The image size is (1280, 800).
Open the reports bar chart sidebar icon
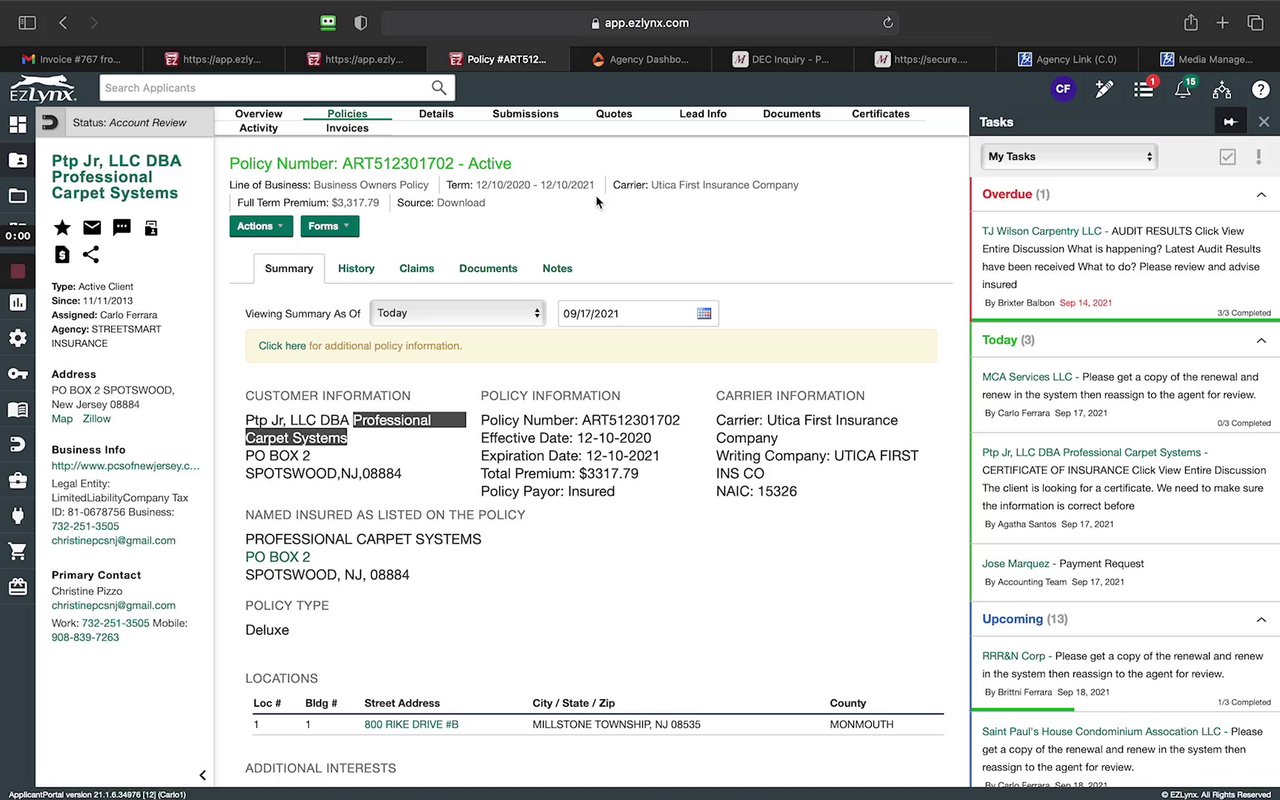(17, 302)
